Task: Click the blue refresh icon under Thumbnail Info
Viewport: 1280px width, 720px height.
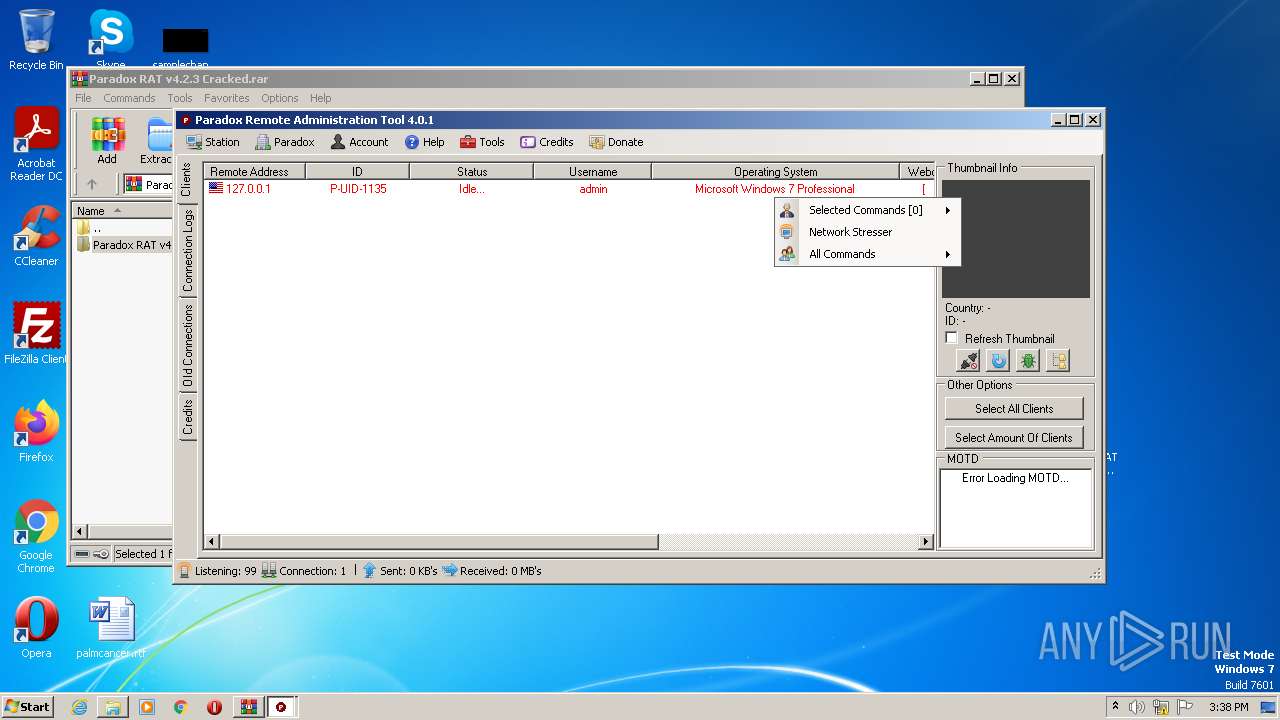Action: [998, 361]
